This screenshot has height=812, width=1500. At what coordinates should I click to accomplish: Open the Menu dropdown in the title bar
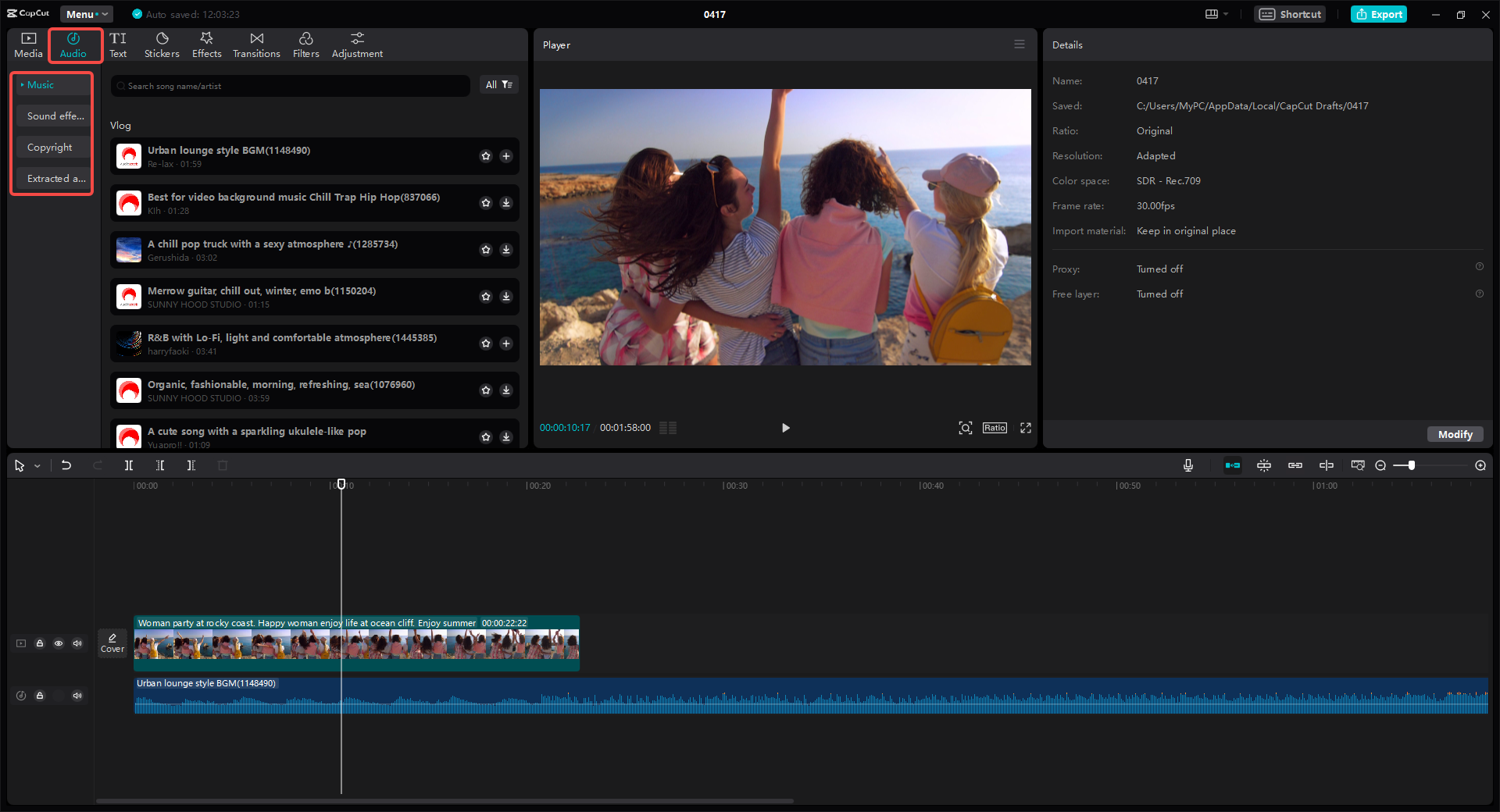click(86, 13)
